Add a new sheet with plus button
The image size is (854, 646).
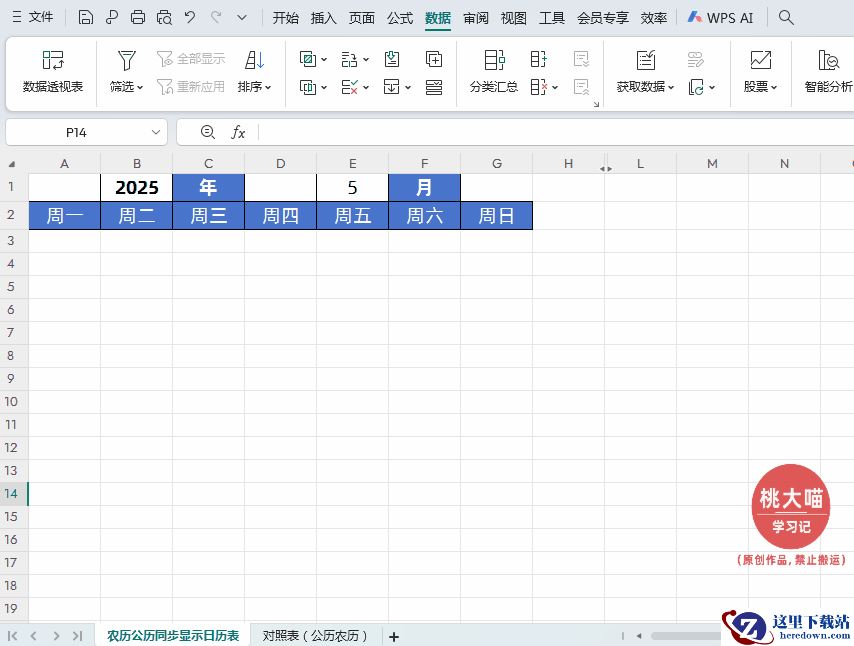(x=394, y=636)
